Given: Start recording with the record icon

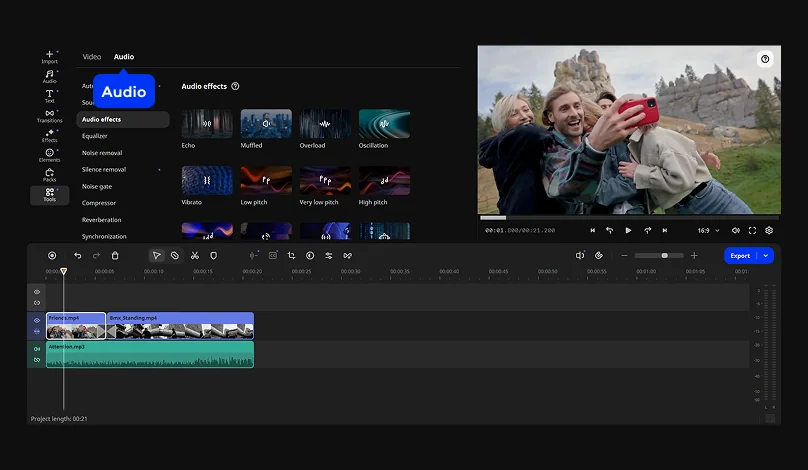Looking at the screenshot, I should click(x=52, y=256).
